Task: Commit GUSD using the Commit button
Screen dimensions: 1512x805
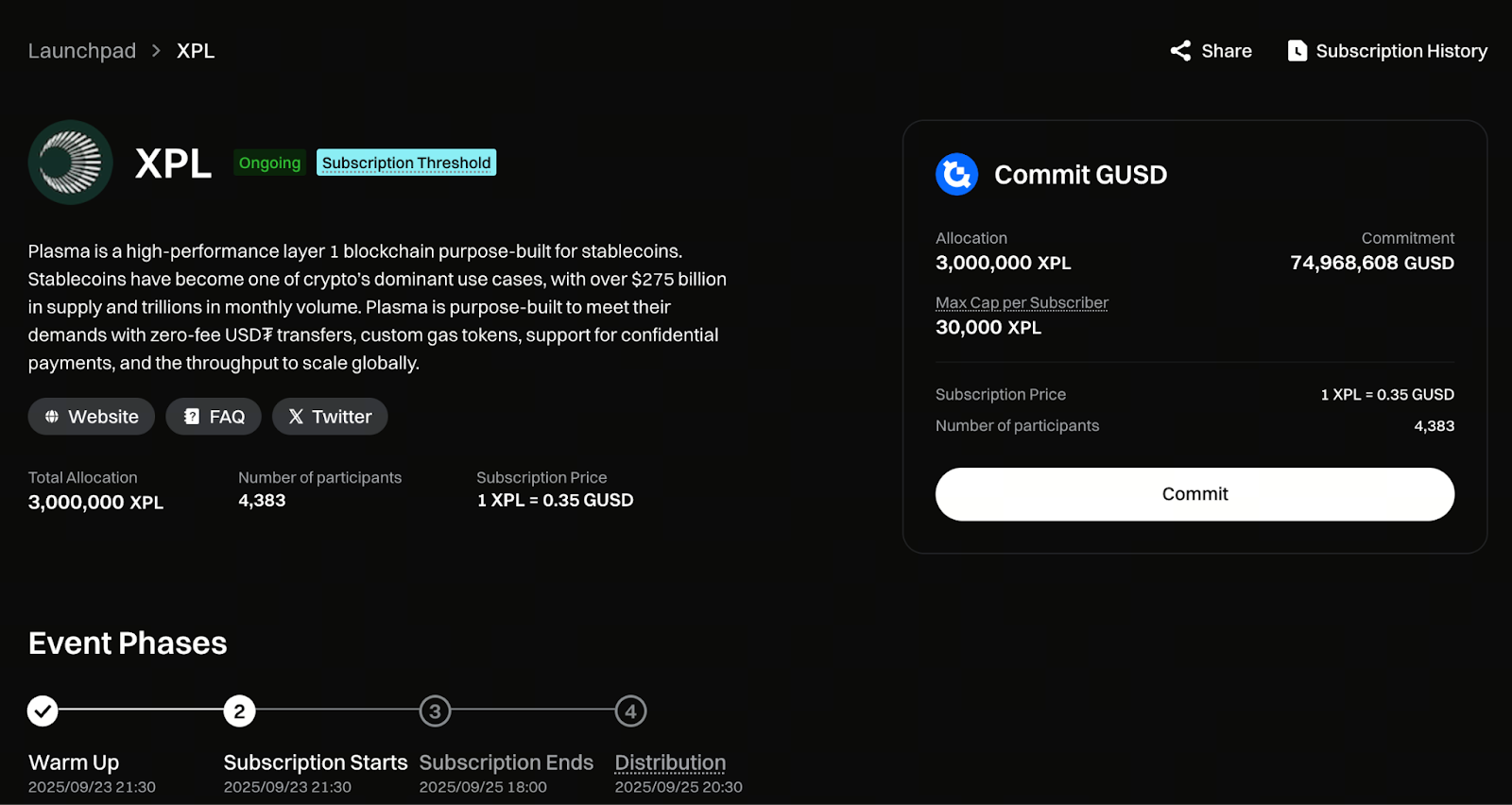Action: (x=1194, y=494)
